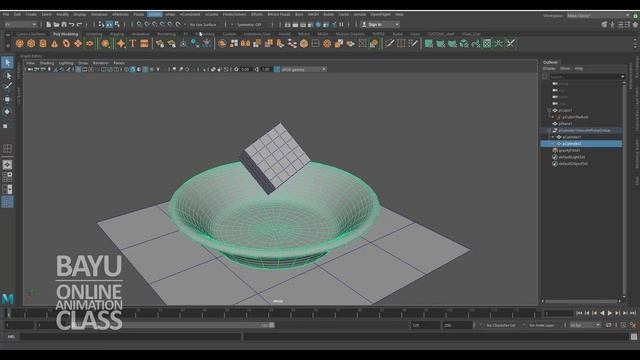Viewport: 640px width, 360px height.
Task: Open the viewport Lighting menu
Action: tap(66, 63)
